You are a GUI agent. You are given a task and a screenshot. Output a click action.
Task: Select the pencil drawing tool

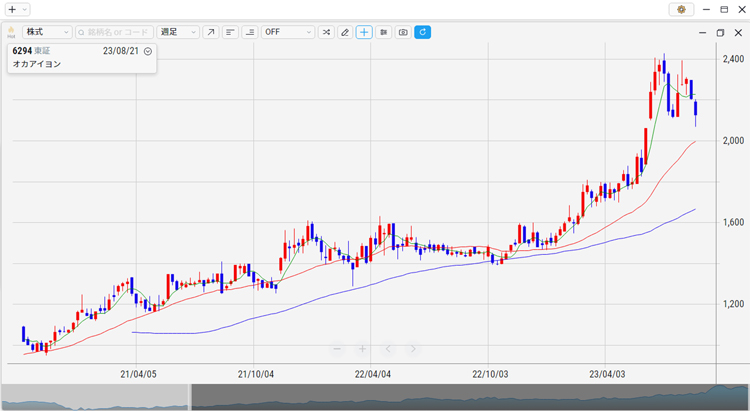pyautogui.click(x=345, y=32)
